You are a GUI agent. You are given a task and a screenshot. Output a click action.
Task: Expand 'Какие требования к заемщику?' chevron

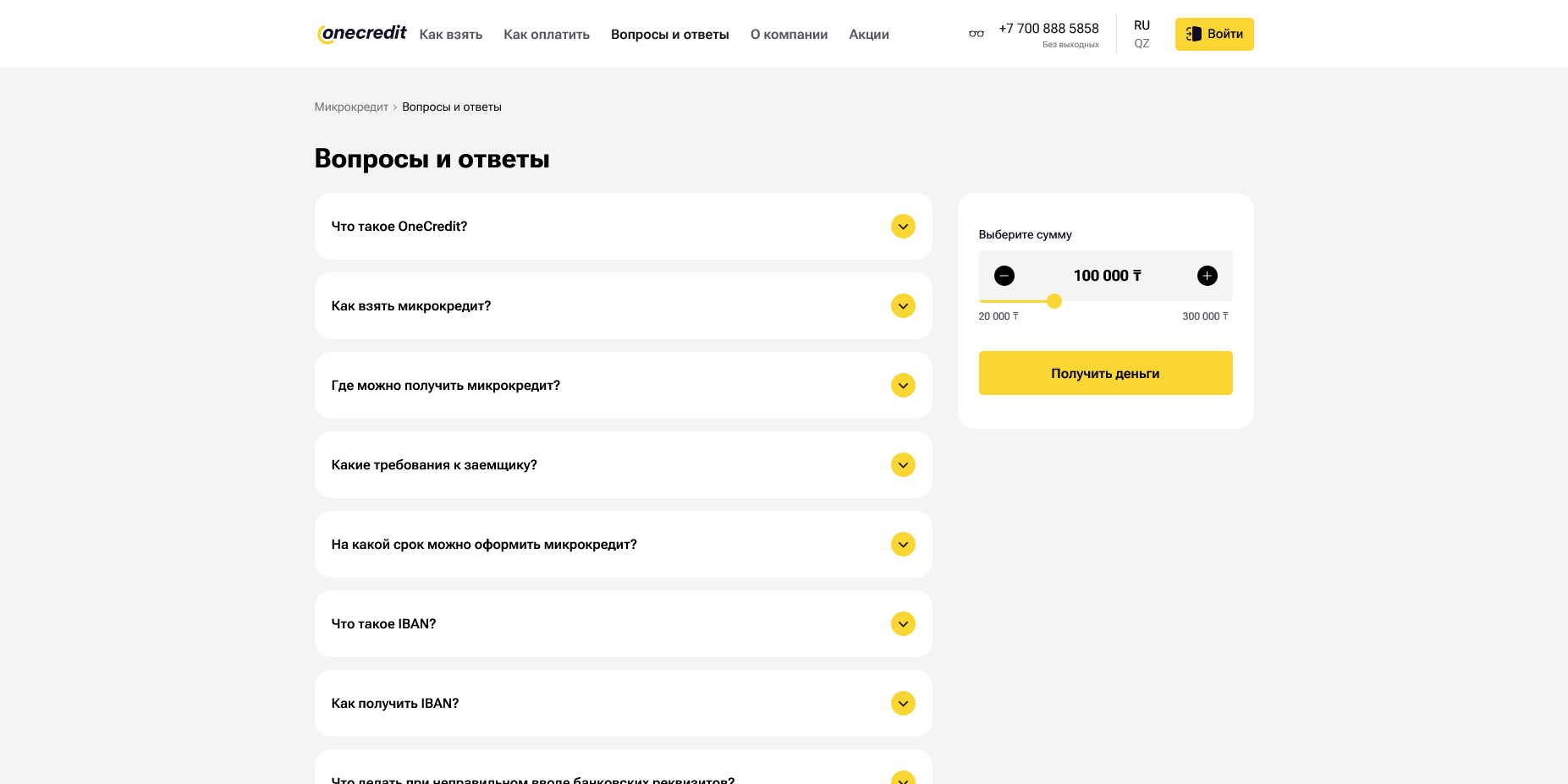click(903, 465)
